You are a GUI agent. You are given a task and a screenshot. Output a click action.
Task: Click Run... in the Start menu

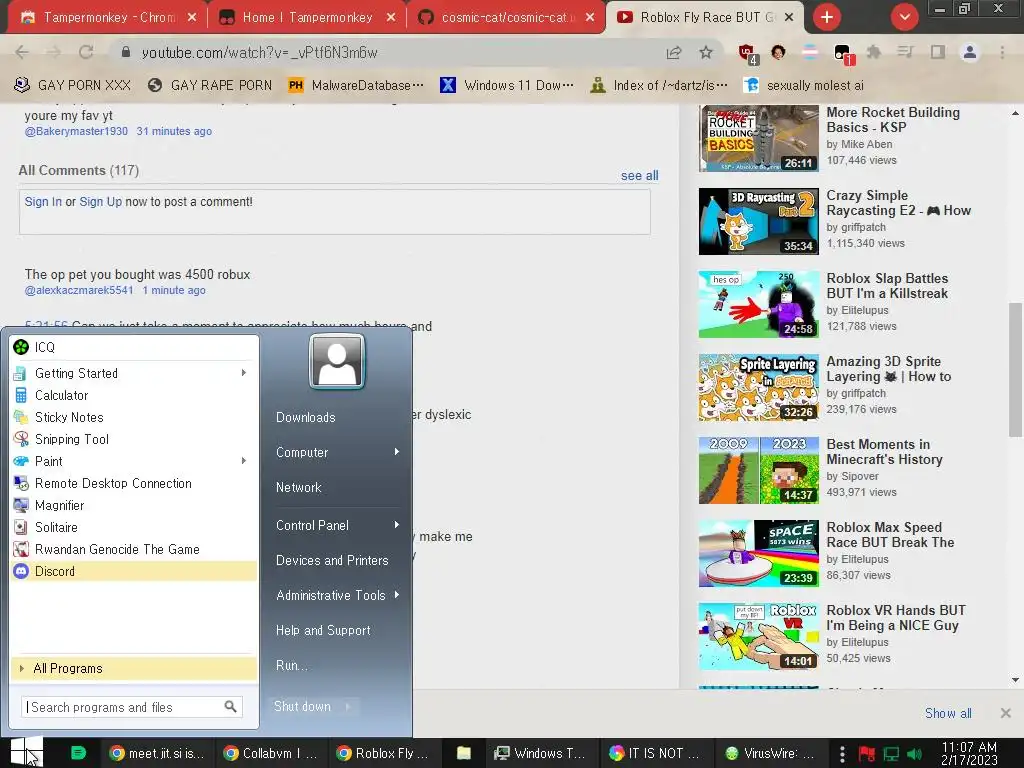click(x=291, y=665)
